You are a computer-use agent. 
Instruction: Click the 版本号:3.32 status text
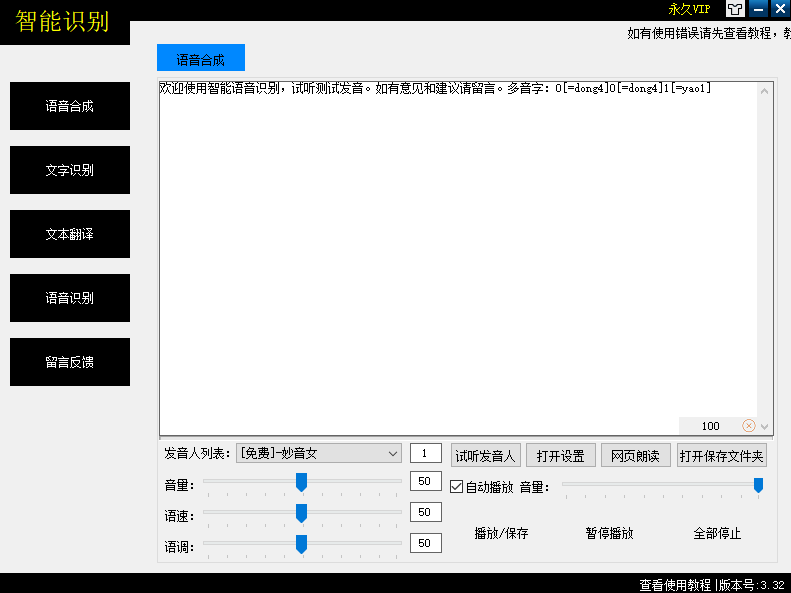pyautogui.click(x=752, y=585)
